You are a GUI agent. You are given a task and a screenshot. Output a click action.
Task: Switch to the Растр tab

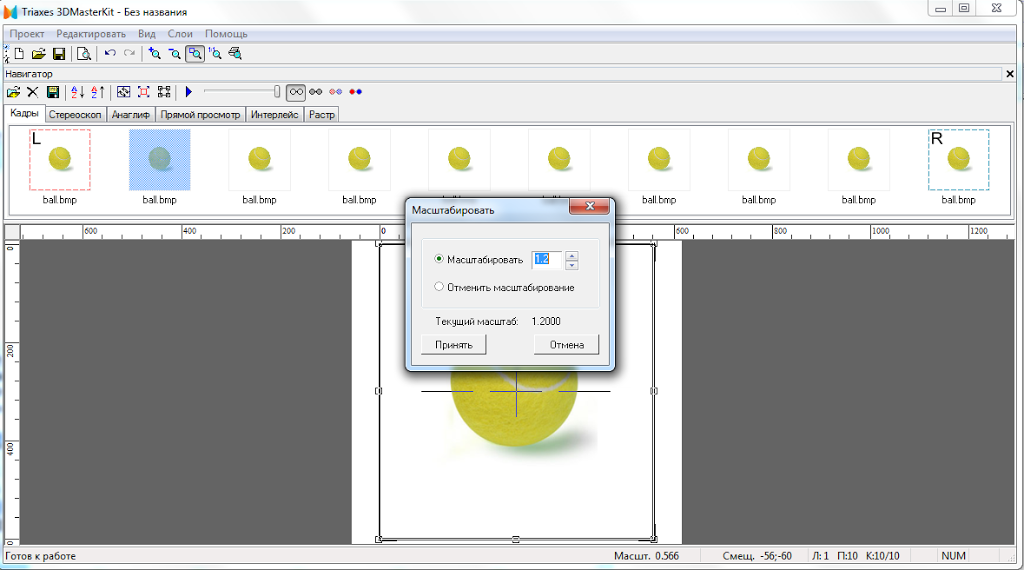321,115
